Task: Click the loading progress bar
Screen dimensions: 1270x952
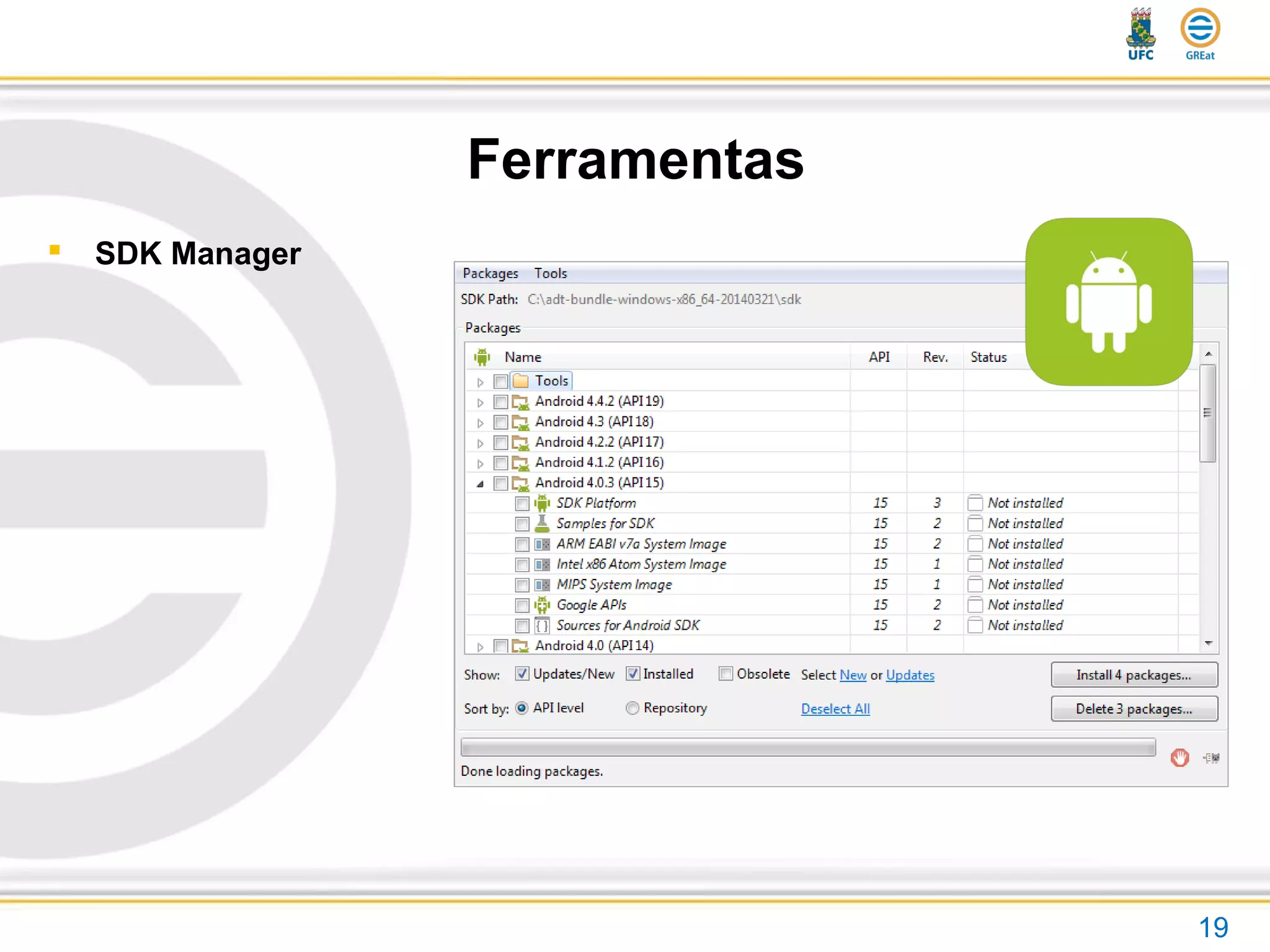Action: [808, 747]
